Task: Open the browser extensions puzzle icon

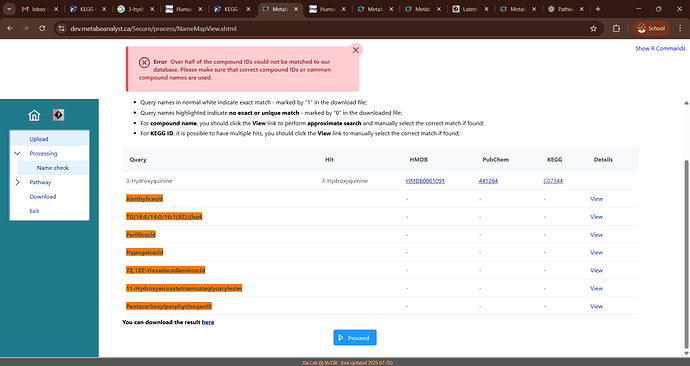Action: click(x=616, y=29)
